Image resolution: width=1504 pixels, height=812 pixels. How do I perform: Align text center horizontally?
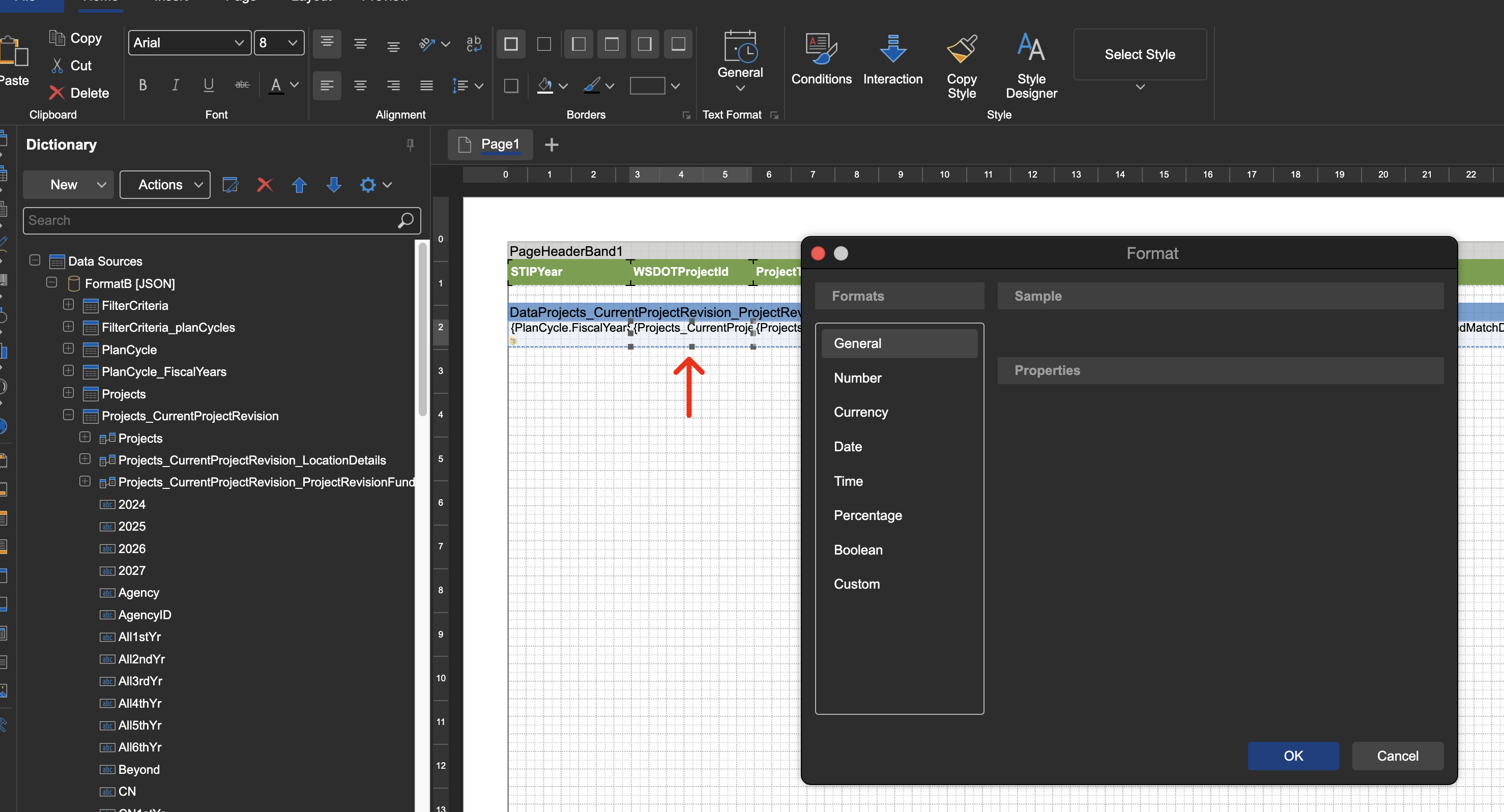tap(360, 86)
